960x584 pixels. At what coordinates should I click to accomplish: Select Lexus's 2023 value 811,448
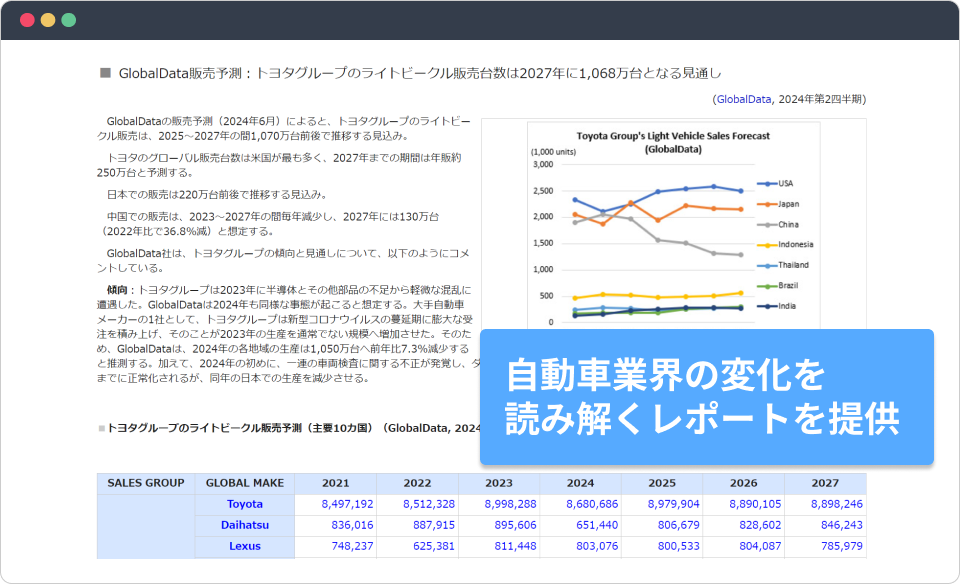516,546
